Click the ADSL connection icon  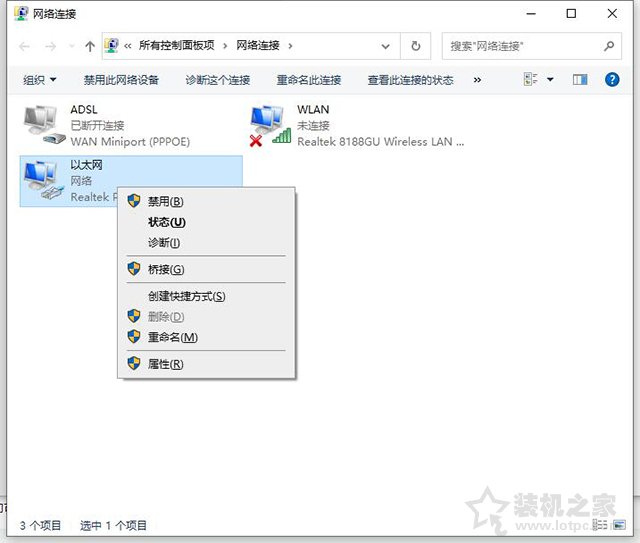[43, 126]
